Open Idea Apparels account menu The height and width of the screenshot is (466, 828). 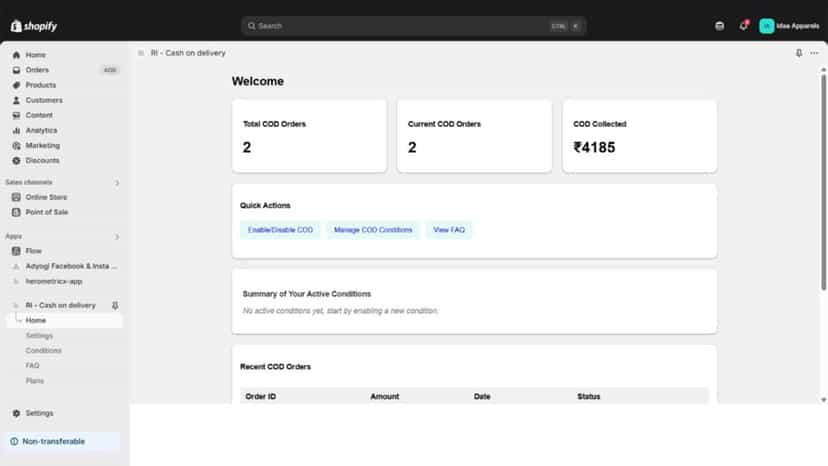[789, 26]
